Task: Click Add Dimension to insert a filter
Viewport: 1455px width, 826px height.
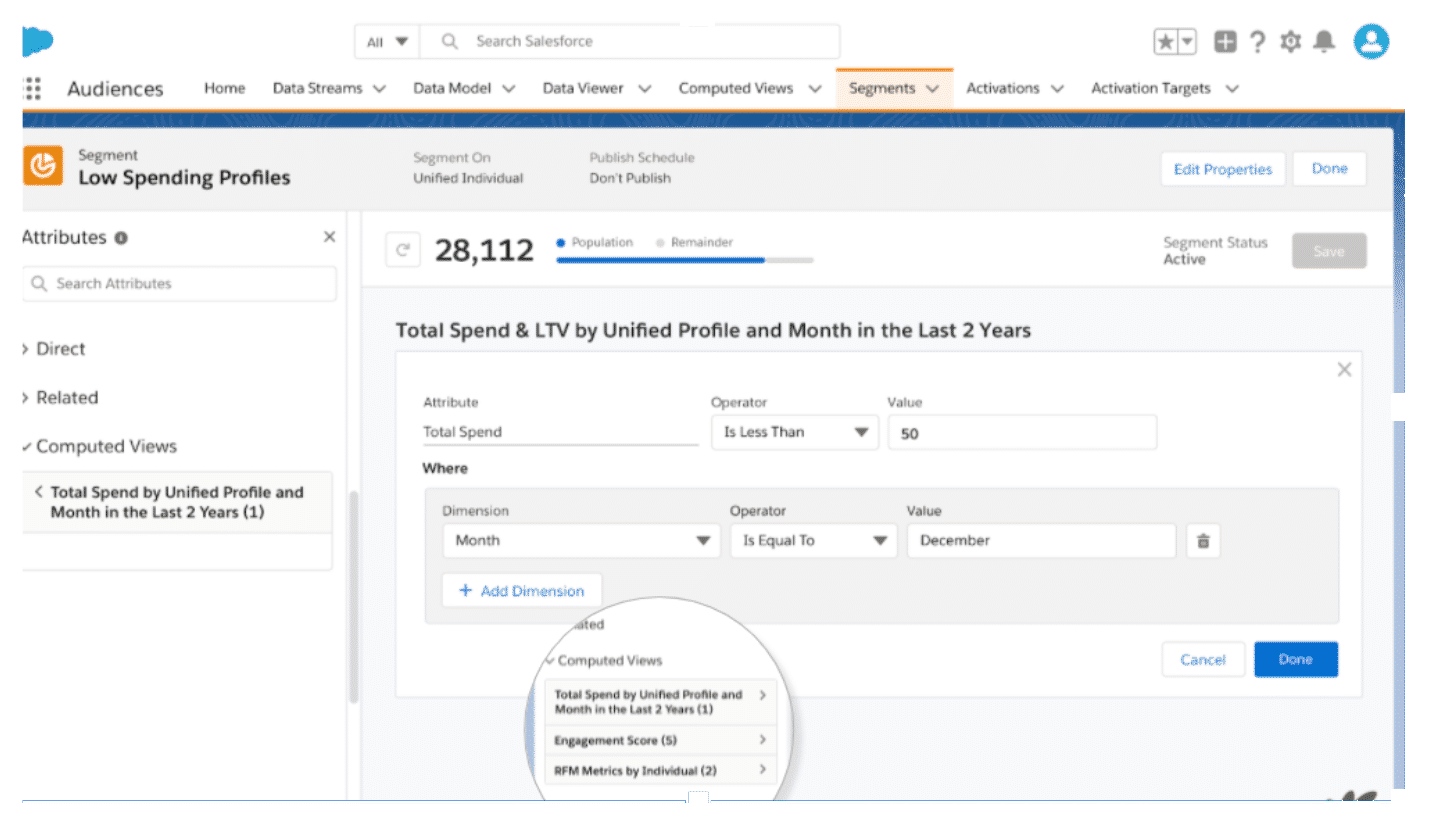Action: [521, 590]
